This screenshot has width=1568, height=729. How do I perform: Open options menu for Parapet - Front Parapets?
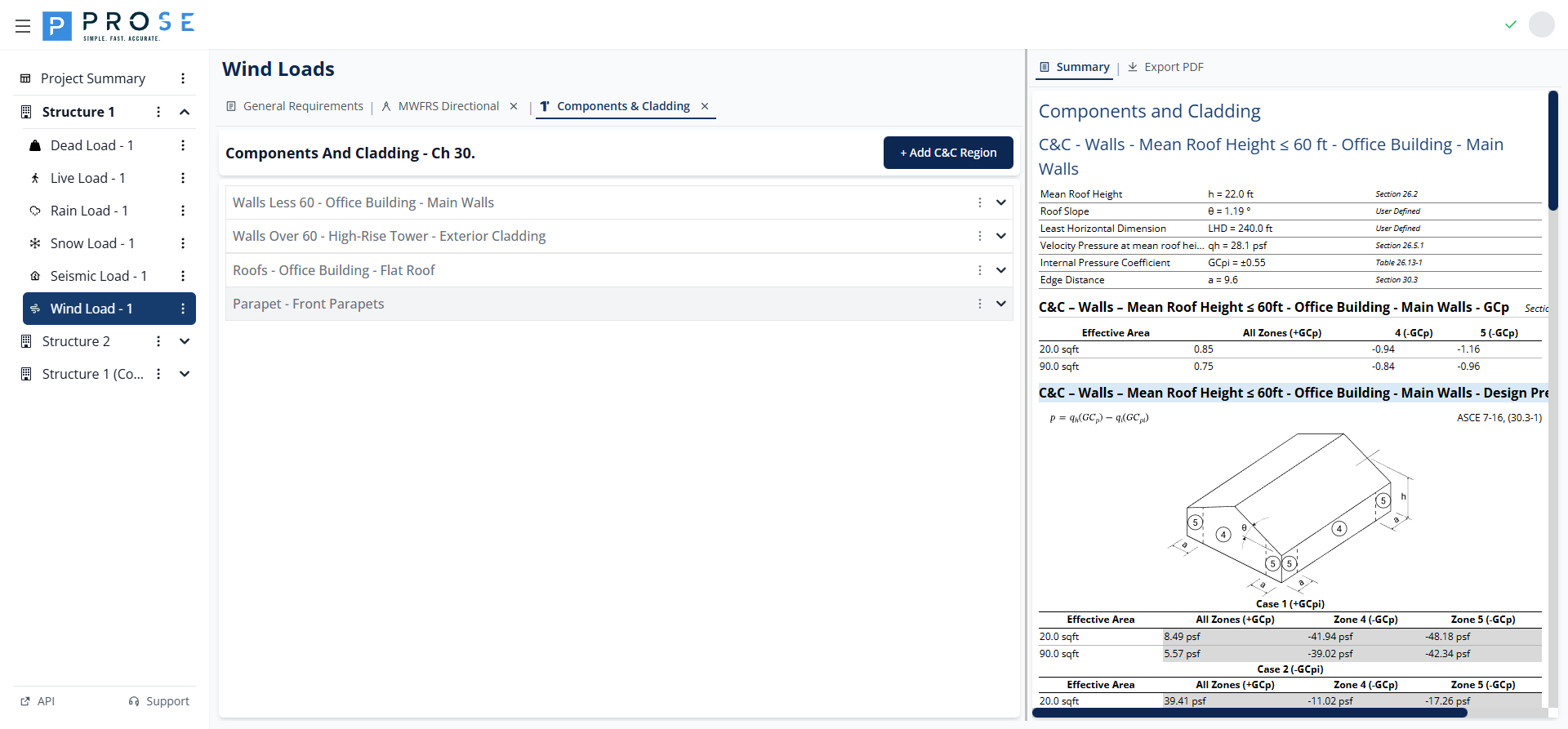click(979, 304)
